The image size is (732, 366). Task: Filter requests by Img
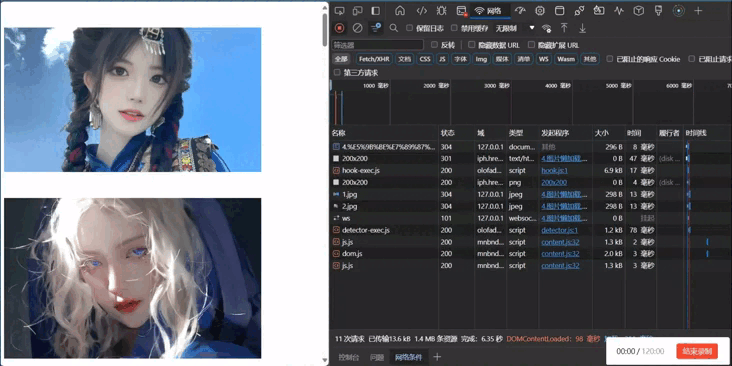(x=481, y=59)
